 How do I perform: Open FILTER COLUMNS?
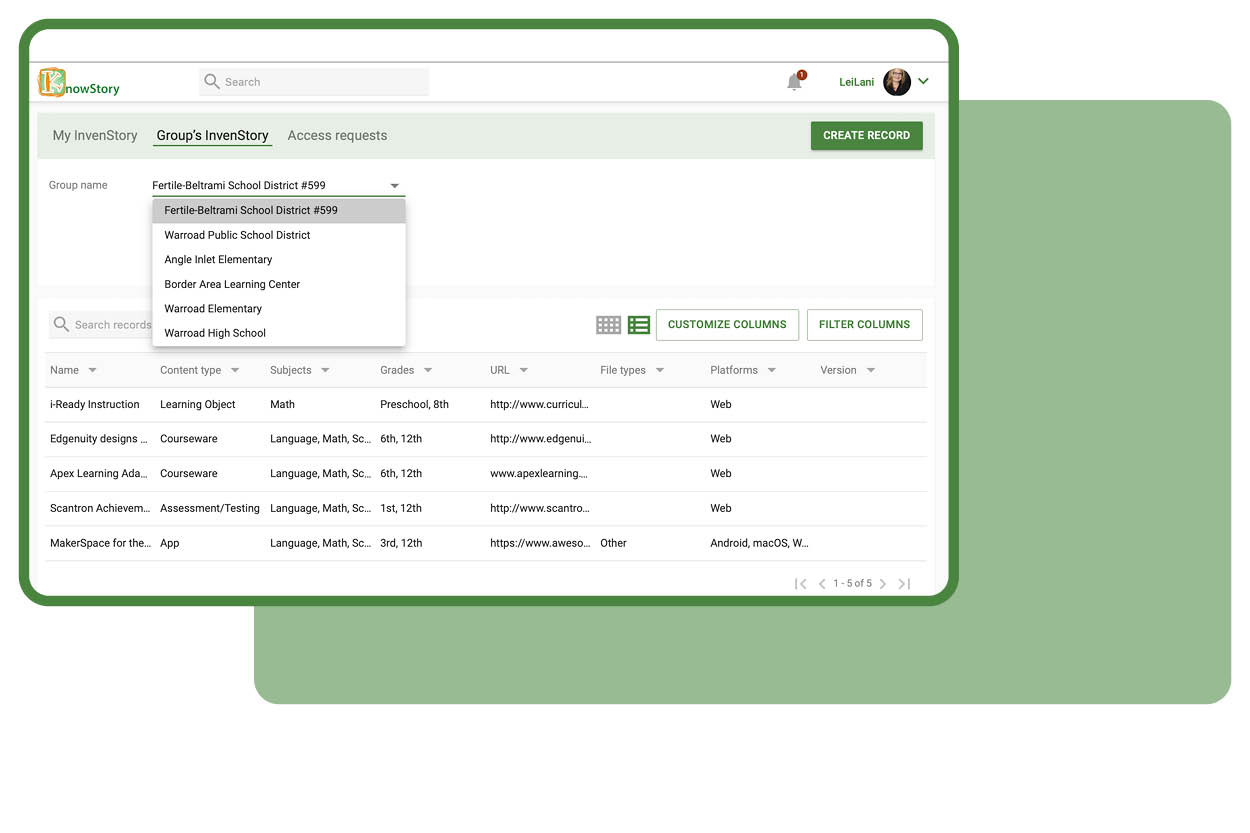point(864,324)
